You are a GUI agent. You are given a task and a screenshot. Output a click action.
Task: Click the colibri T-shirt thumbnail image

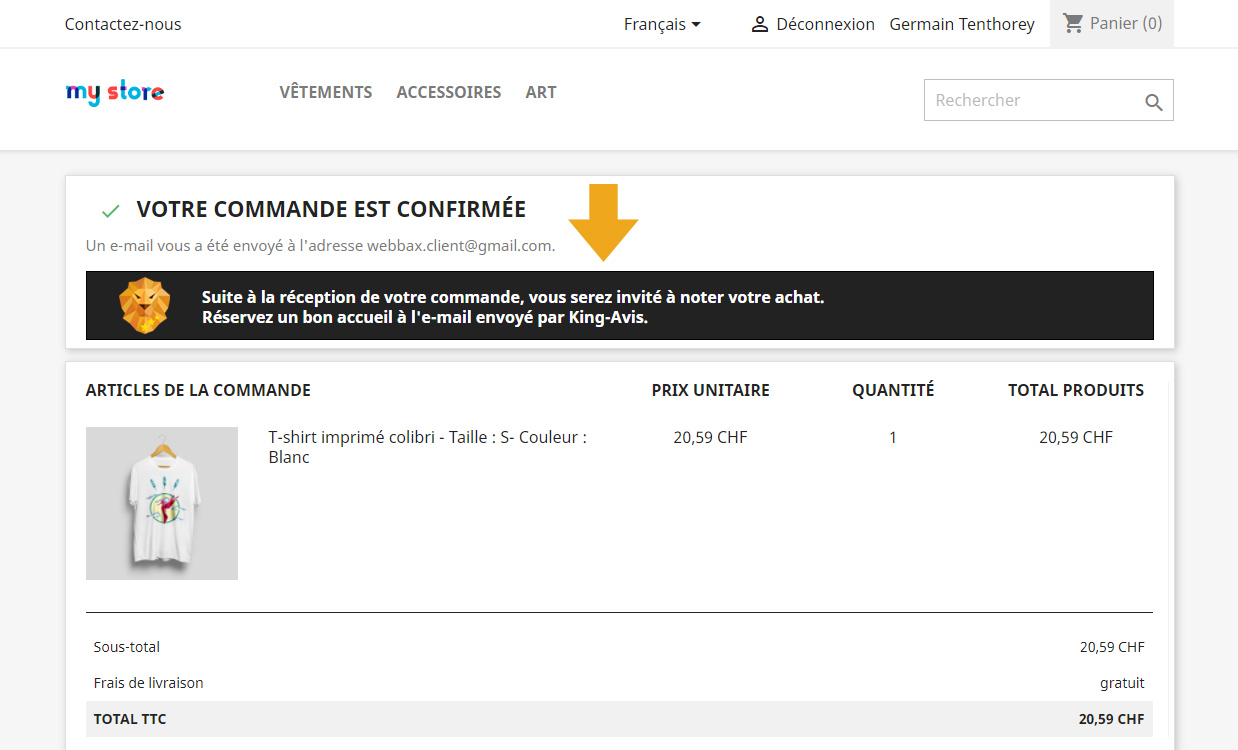tap(162, 504)
